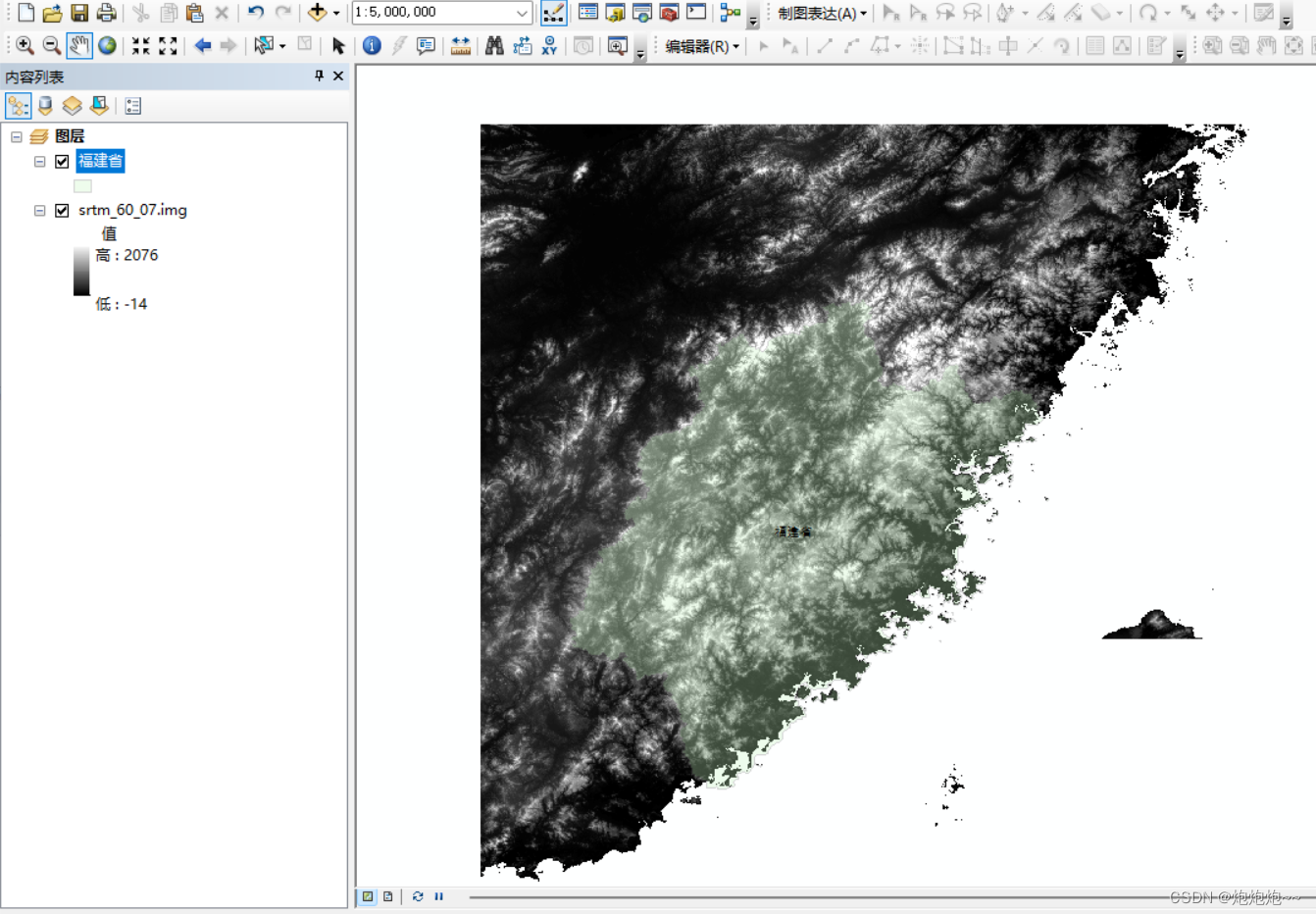Click the 低 : -14 legend value
Screen dimensions: 1316x914
(121, 304)
